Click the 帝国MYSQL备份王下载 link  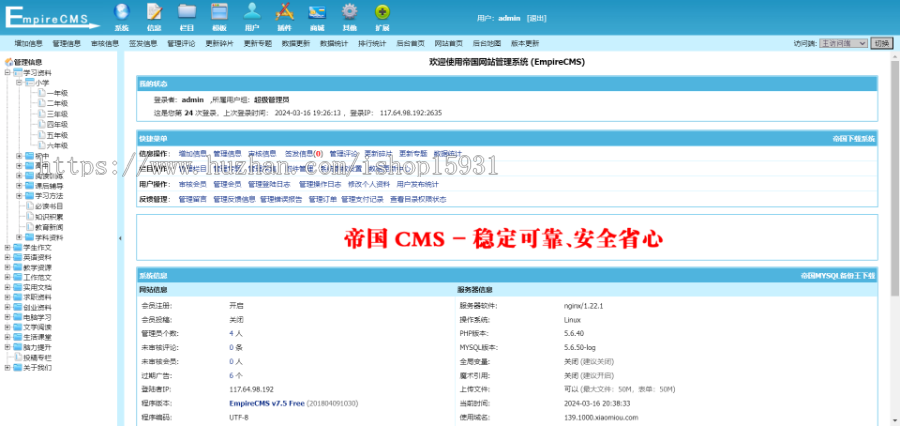[838, 276]
